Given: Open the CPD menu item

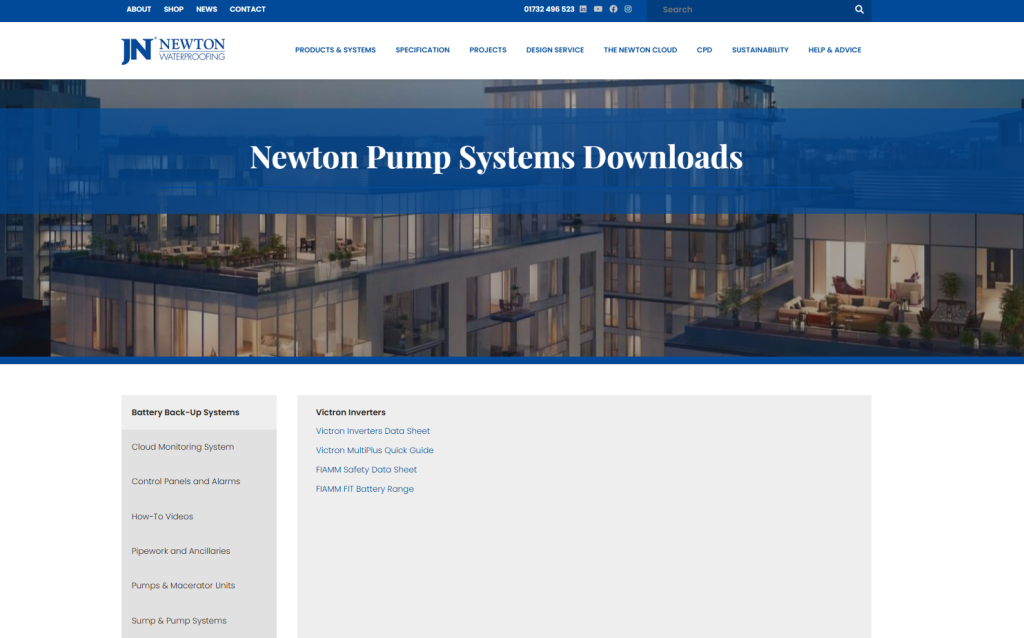Looking at the screenshot, I should coord(704,50).
